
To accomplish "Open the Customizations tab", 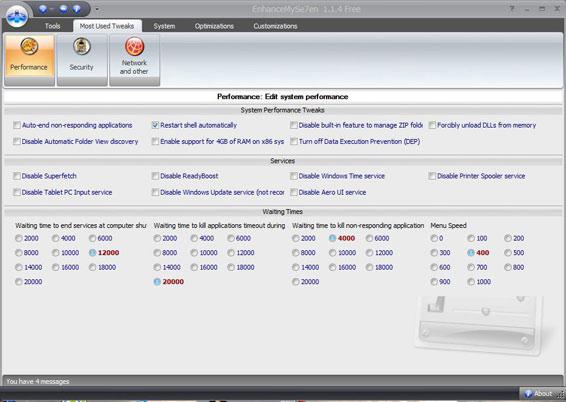I will pos(275,26).
